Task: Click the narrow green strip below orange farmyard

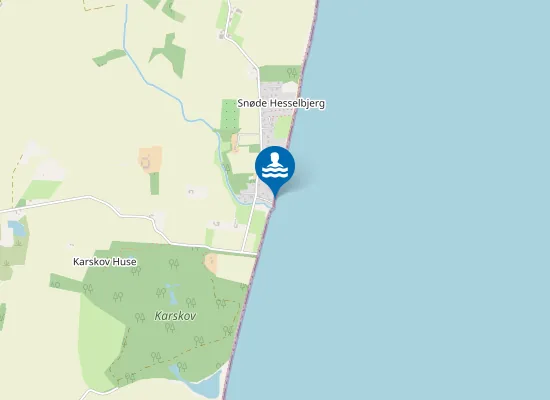Action: coord(154,184)
